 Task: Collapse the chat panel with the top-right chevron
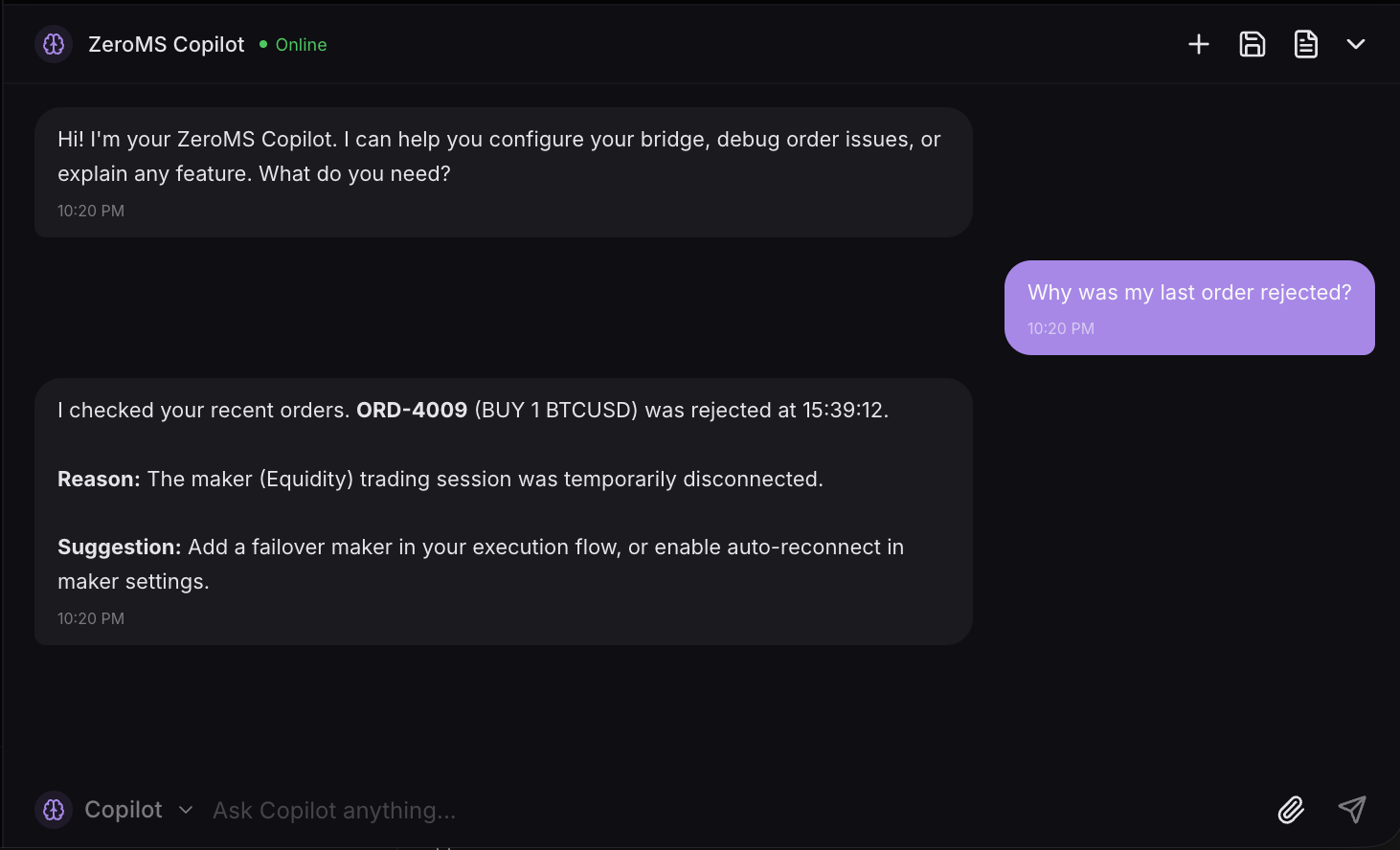(1356, 44)
